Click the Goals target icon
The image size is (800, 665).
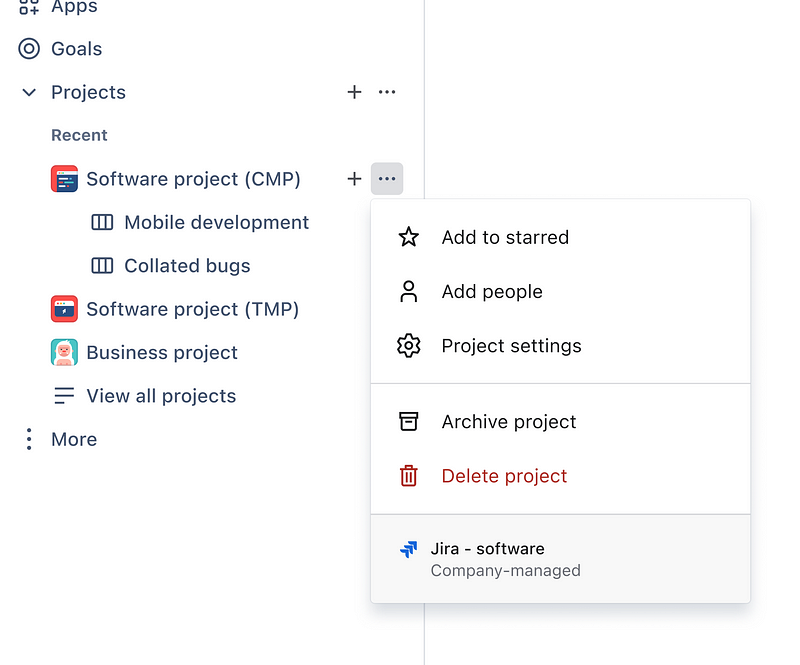[x=30, y=49]
